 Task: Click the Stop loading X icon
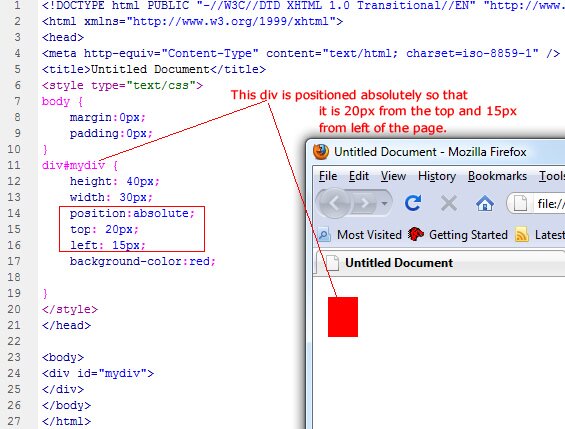(449, 203)
